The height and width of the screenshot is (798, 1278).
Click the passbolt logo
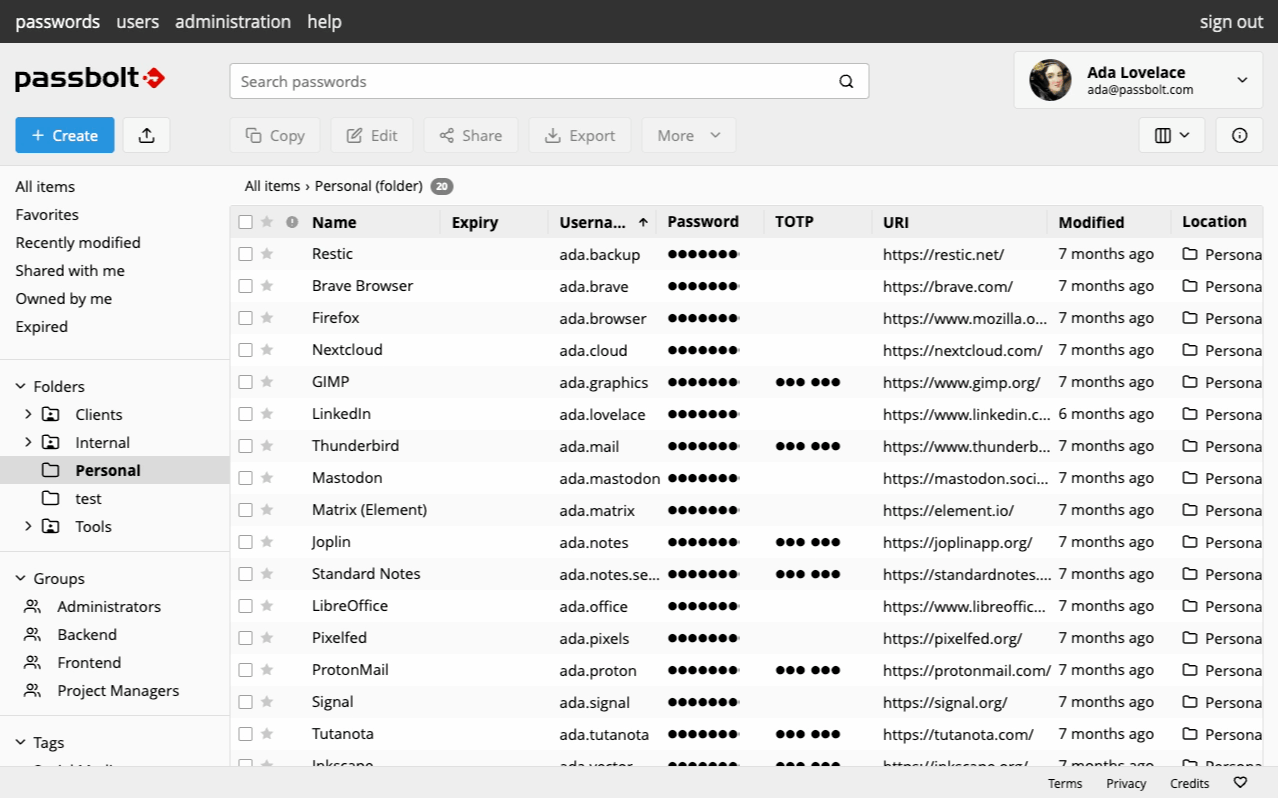(90, 79)
